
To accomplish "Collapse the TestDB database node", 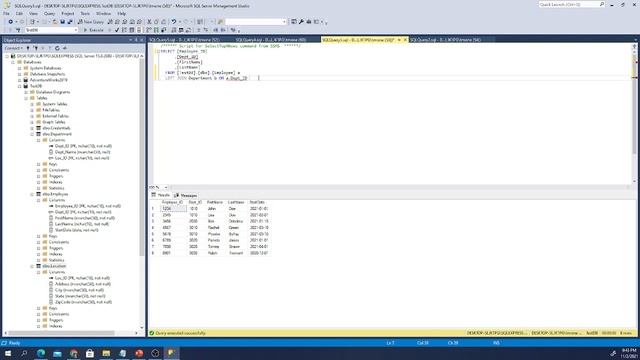I will 20,86.
